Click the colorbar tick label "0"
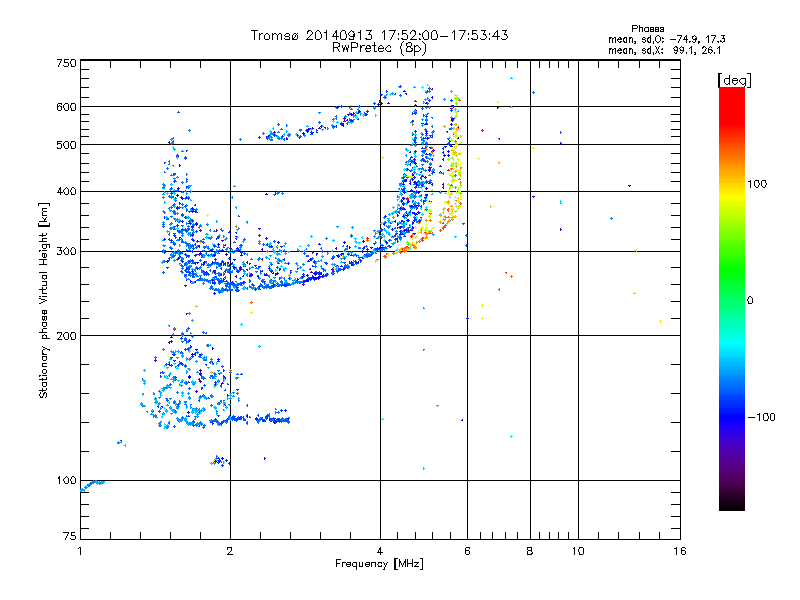The image size is (800, 600). (750, 301)
